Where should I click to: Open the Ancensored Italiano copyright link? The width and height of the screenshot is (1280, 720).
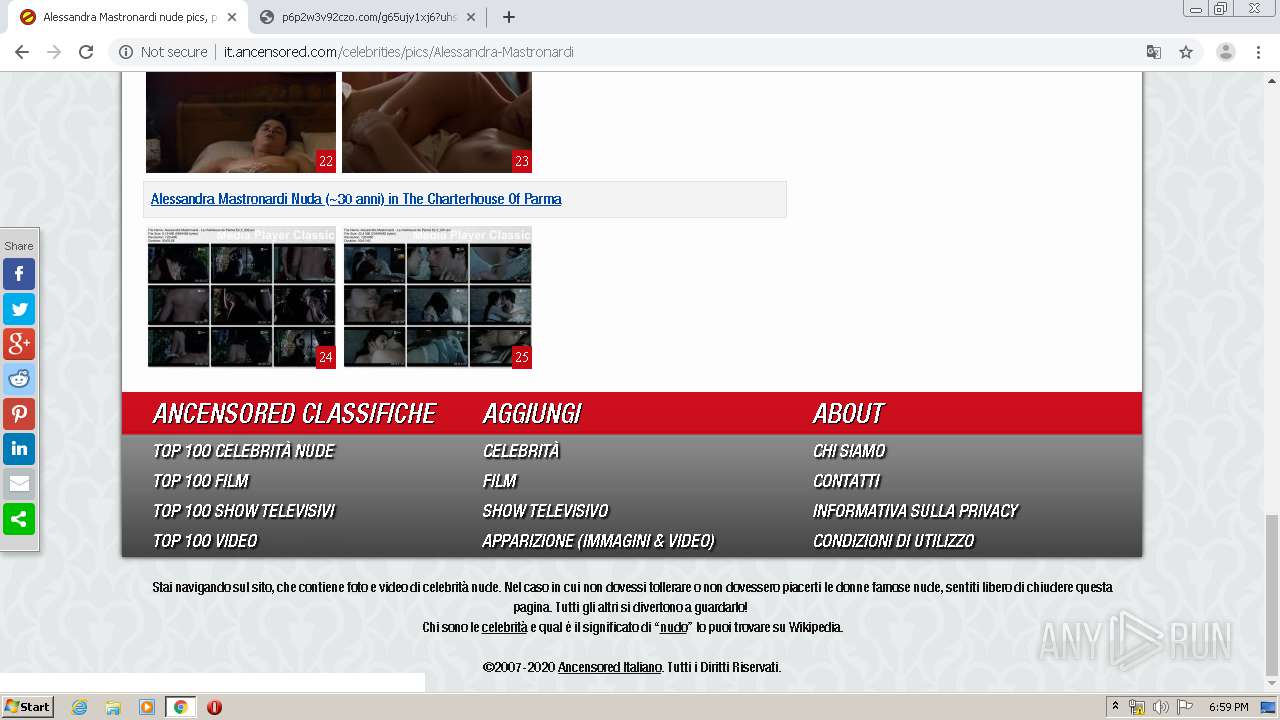[x=609, y=667]
